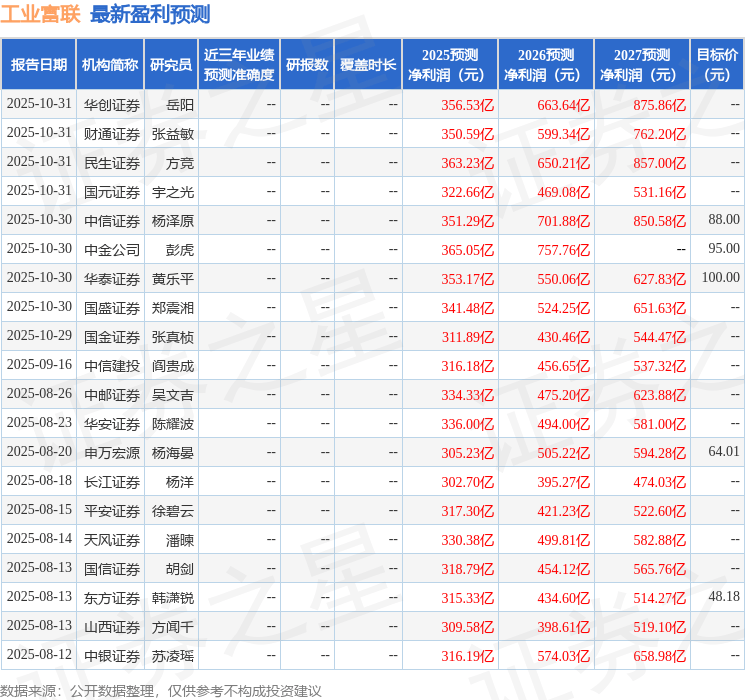
Task: Click the 机构简称 column header
Action: coord(110,65)
